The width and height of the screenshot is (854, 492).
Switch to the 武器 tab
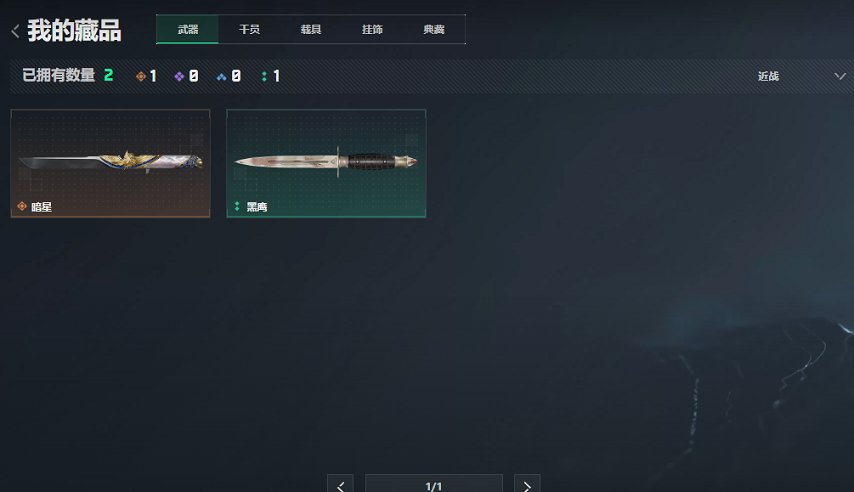[187, 29]
